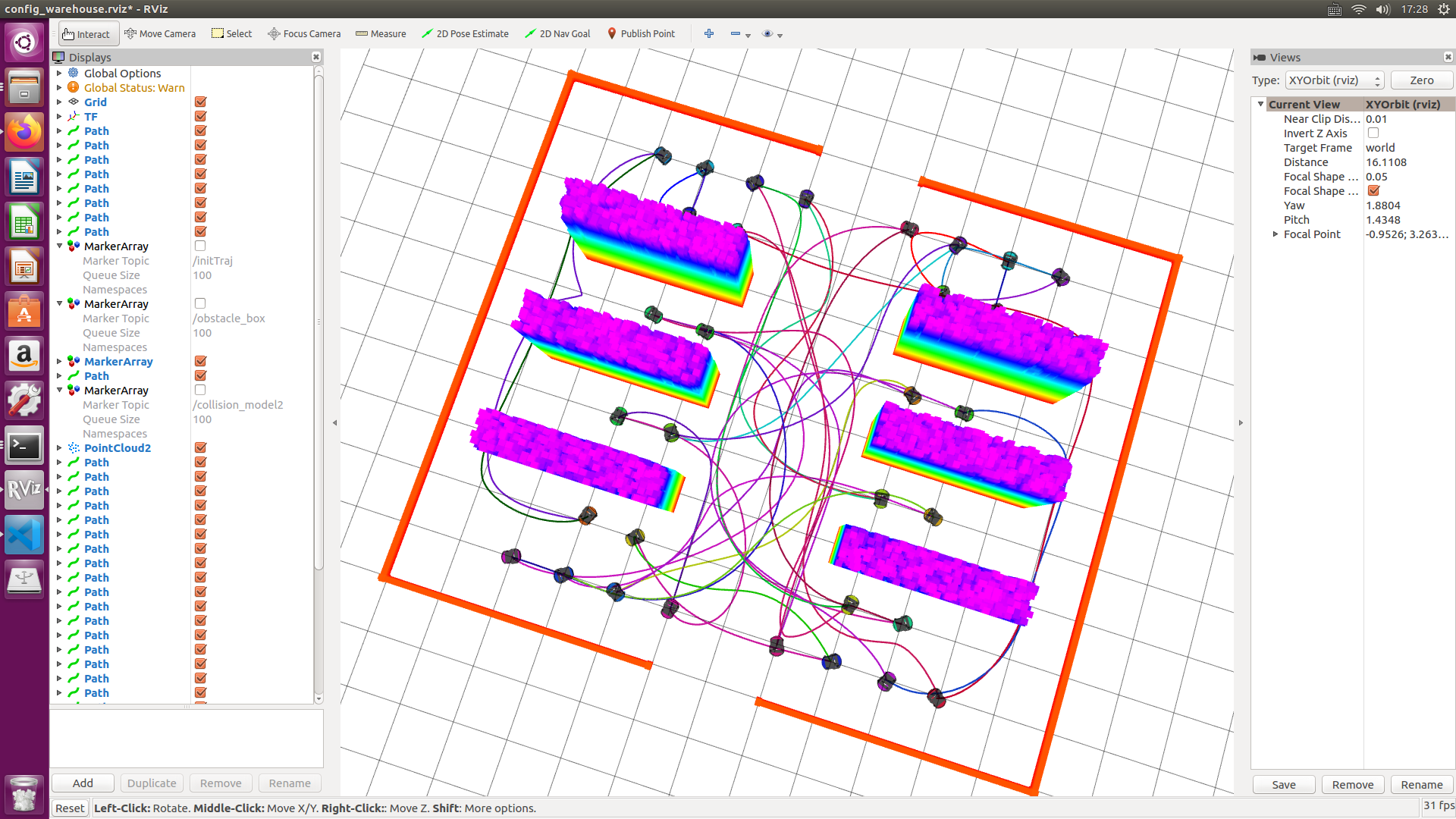Click the Reset button in status bar
Screen dimensions: 1456x819
click(x=69, y=808)
